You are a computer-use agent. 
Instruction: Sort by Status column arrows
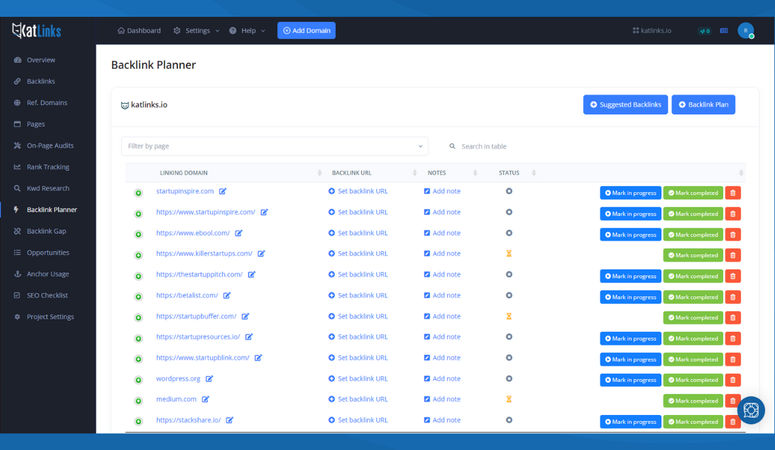coord(534,173)
